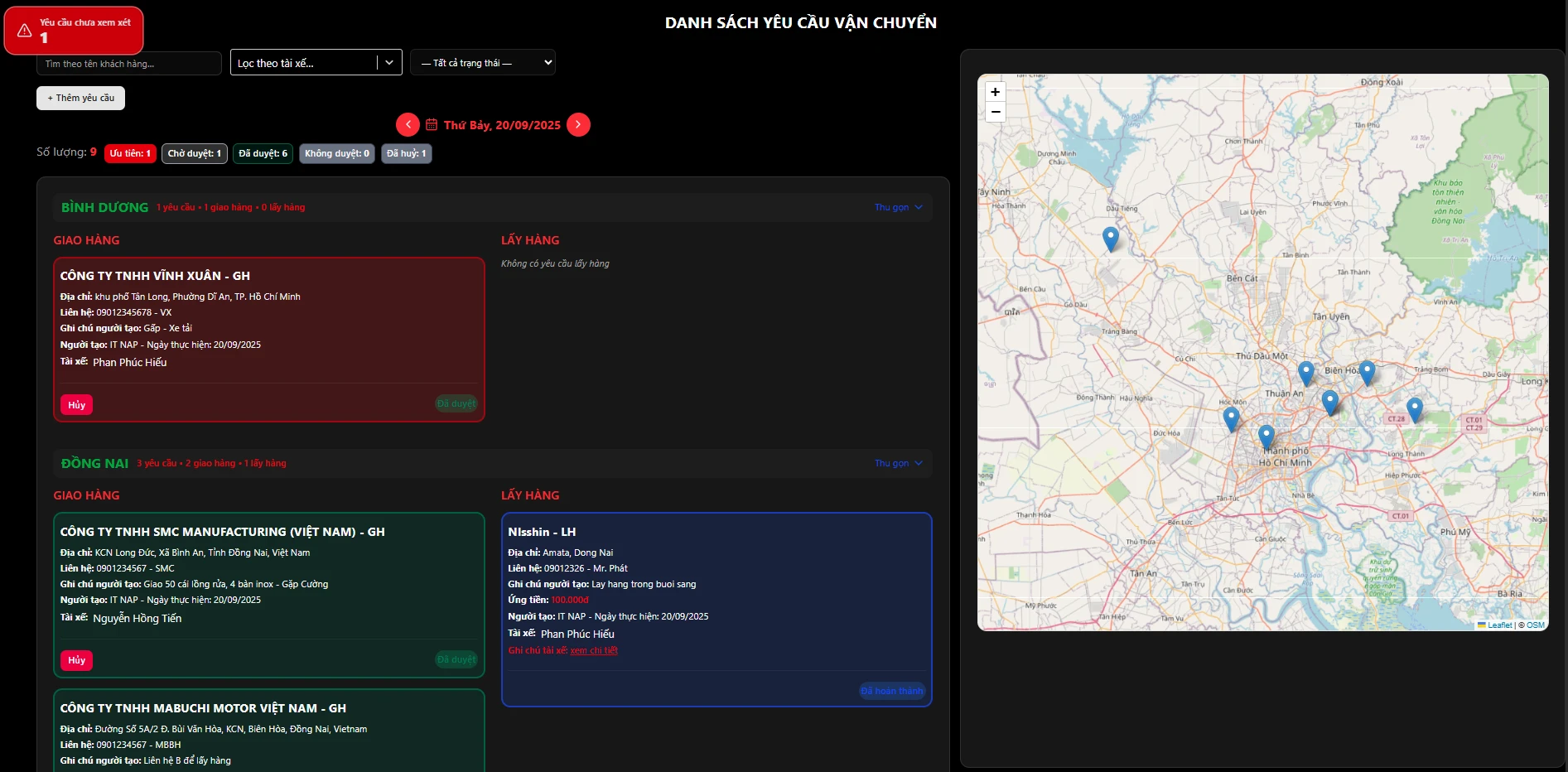Filter by Đã huỷ status chip
Image resolution: width=1568 pixels, height=772 pixels.
(406, 153)
